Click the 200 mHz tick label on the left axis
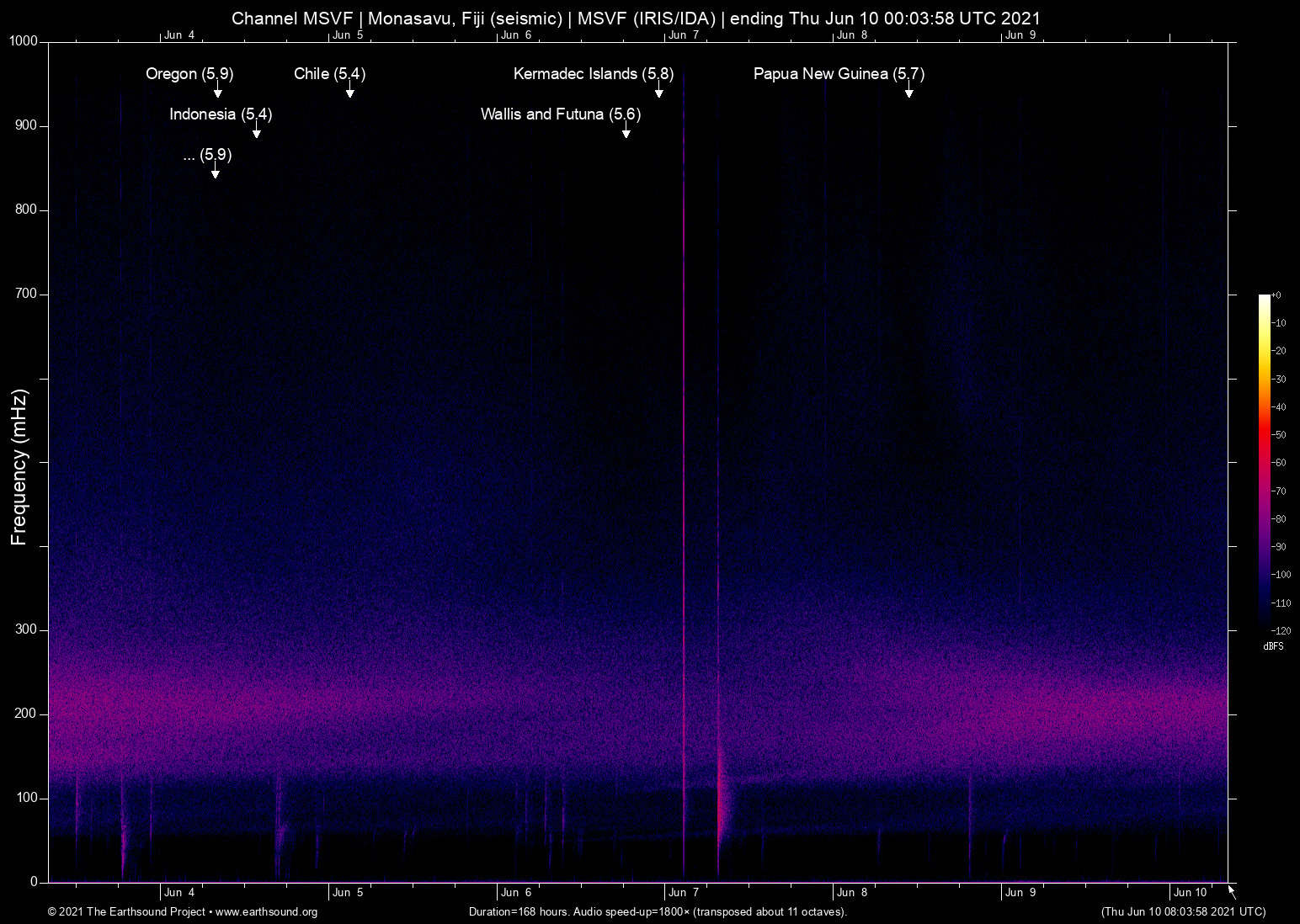Image resolution: width=1300 pixels, height=924 pixels. click(26, 714)
